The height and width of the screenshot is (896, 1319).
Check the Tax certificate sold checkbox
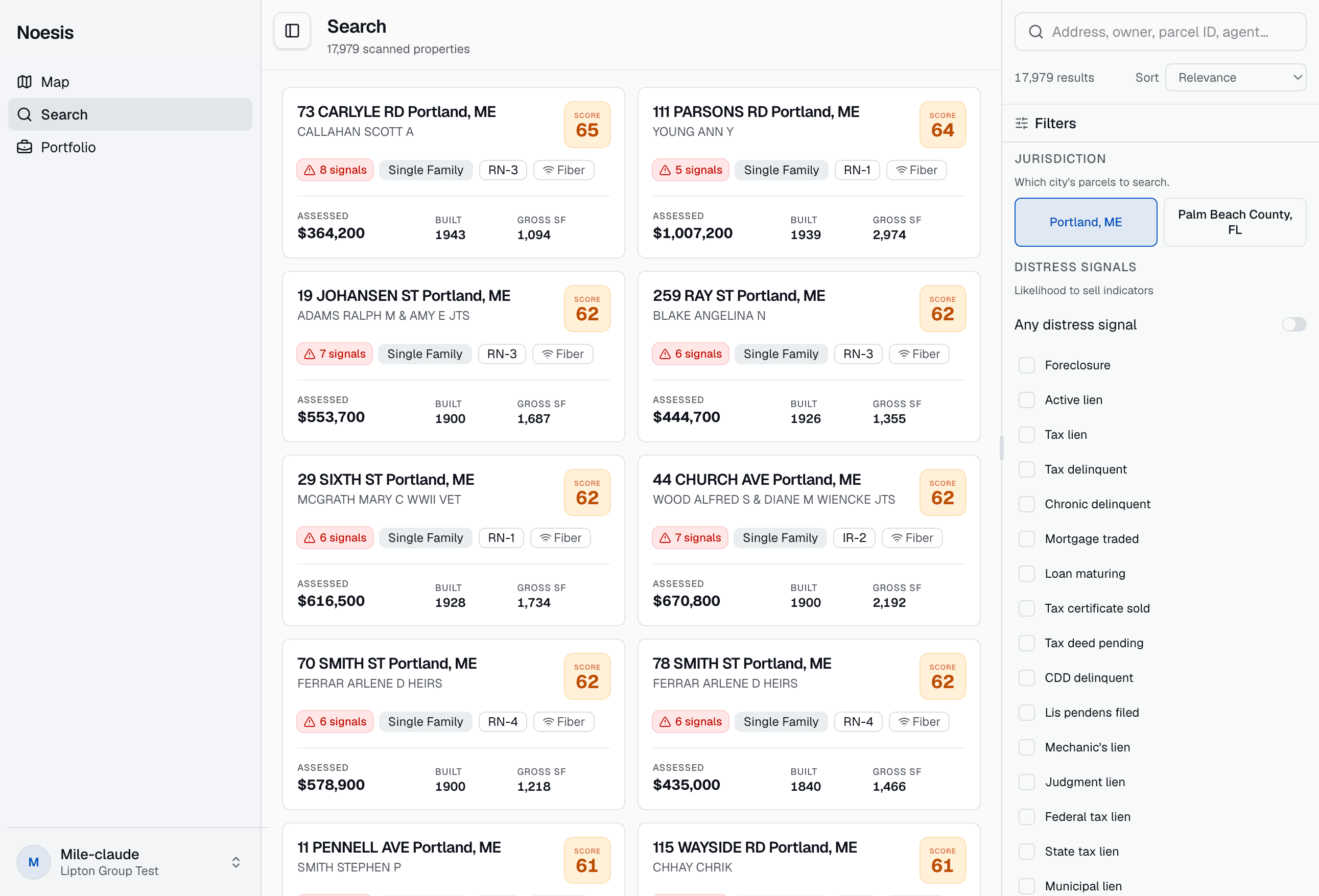pos(1026,608)
